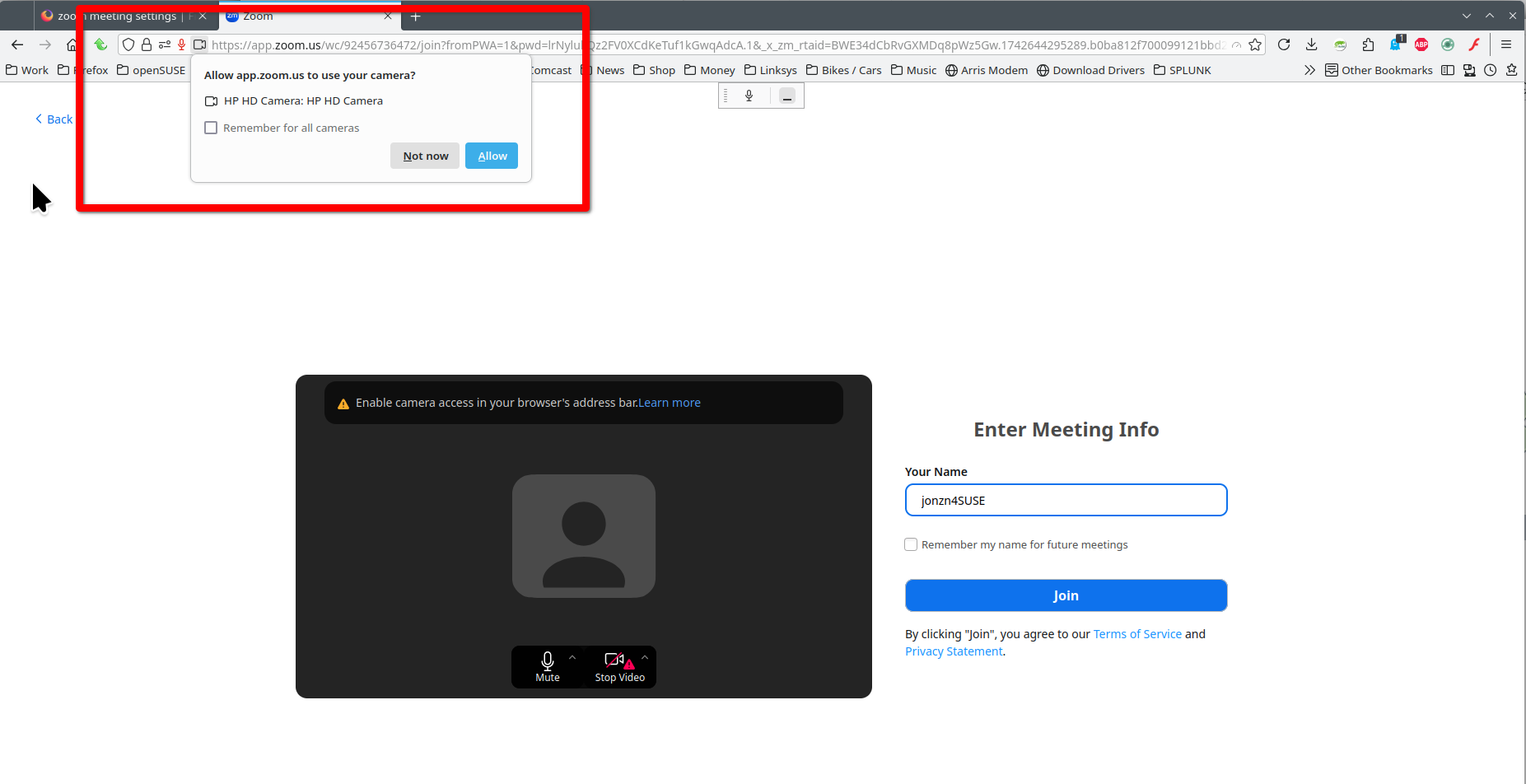Expand video options arrow beside Stop Video
The image size is (1526, 784).
(645, 657)
